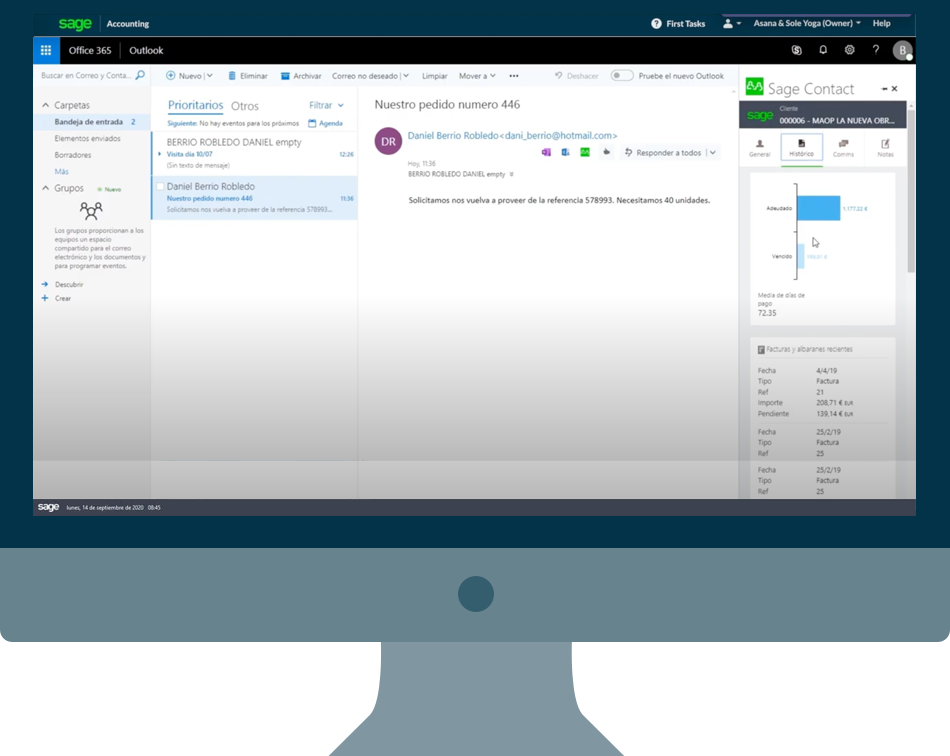Click the Groups people illustration icon
This screenshot has width=950, height=756.
[91, 211]
